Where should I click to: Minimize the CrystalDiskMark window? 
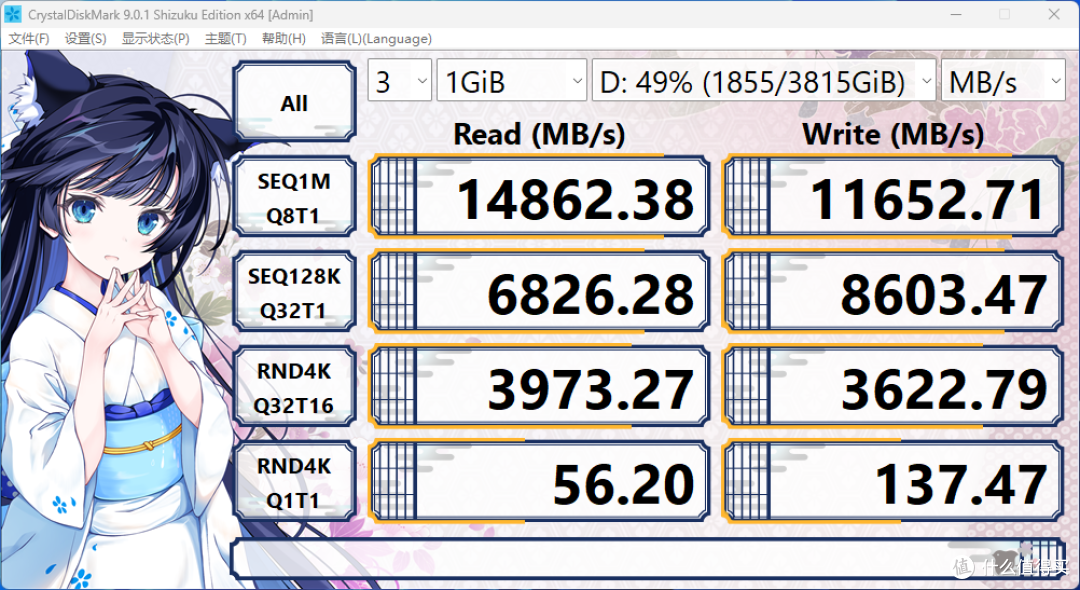tap(955, 14)
